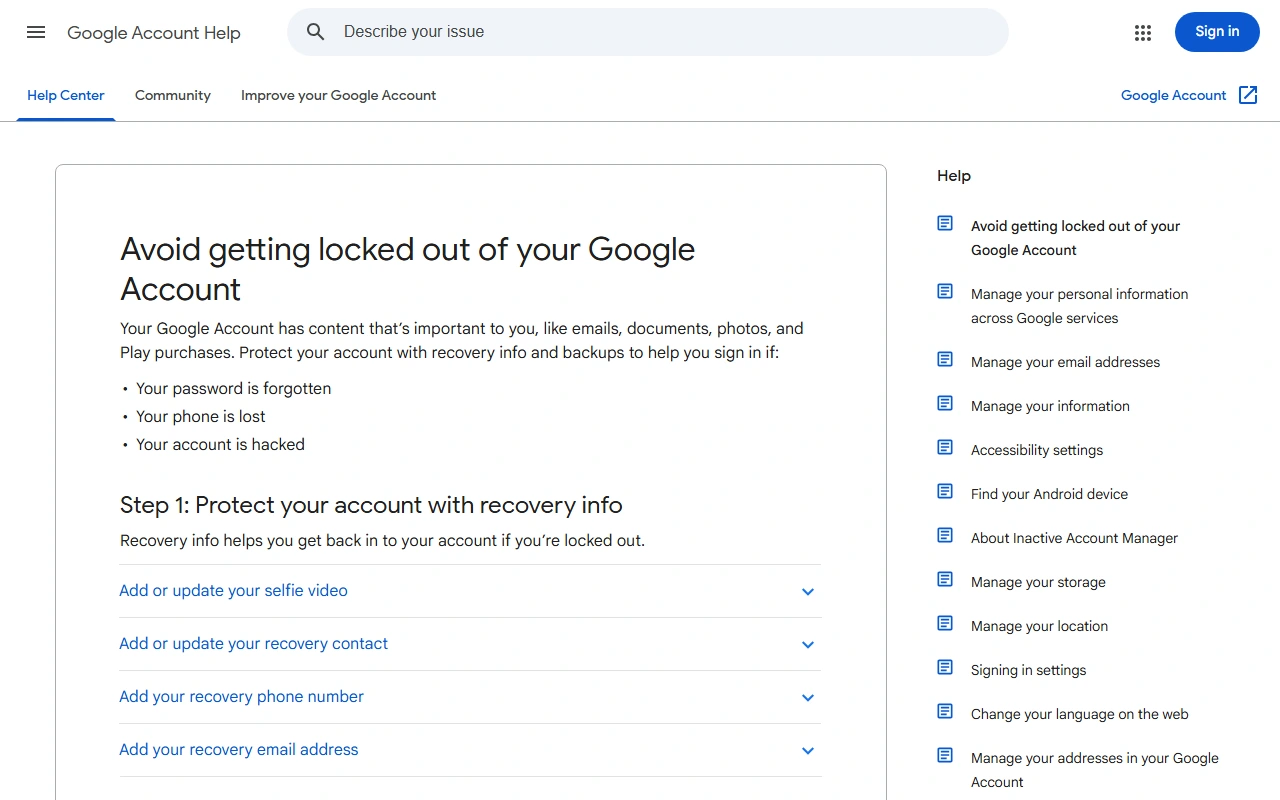Image resolution: width=1280 pixels, height=800 pixels.
Task: Open Change your language on the web
Action: 1080,714
